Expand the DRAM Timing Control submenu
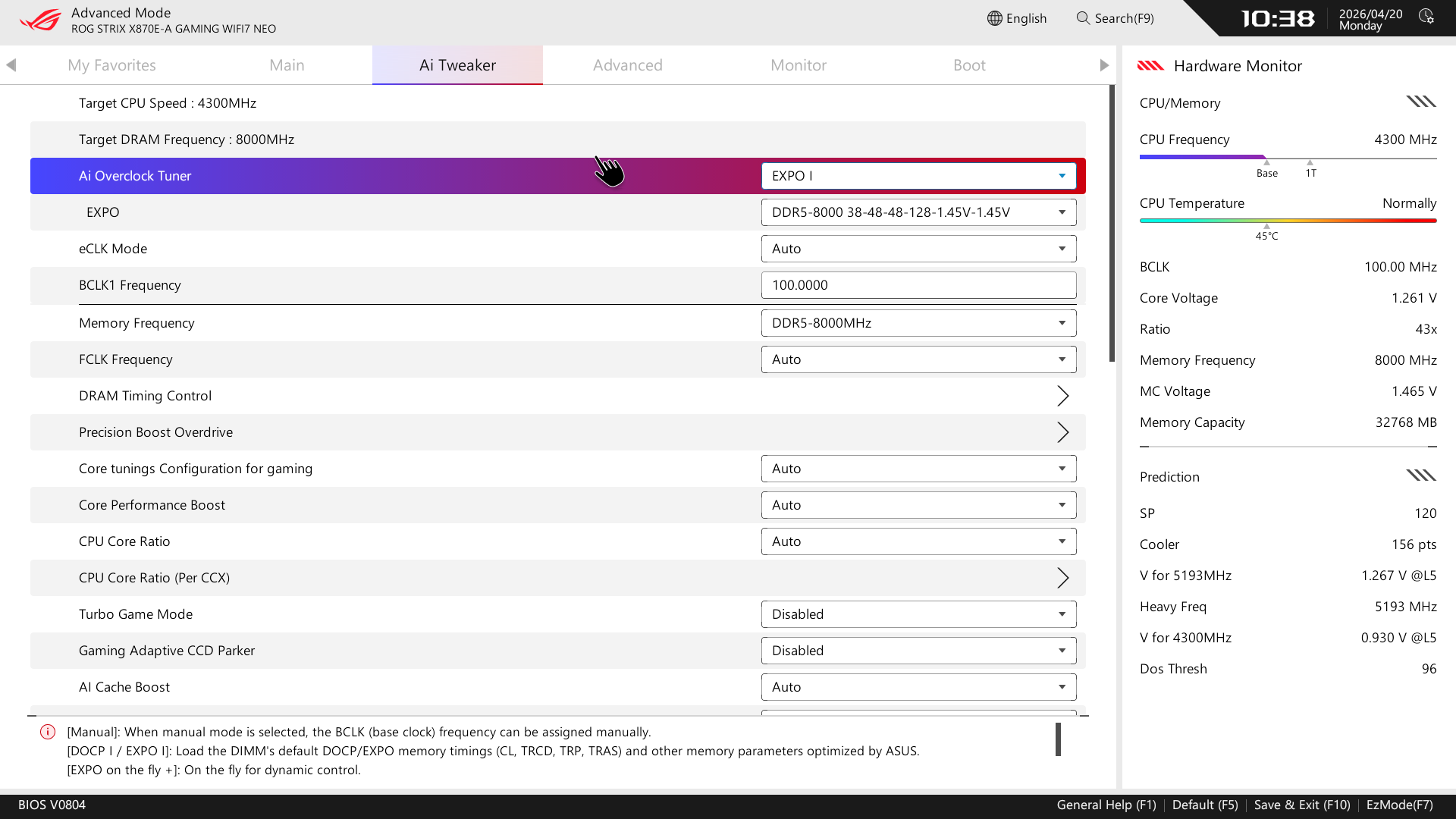 (1062, 396)
